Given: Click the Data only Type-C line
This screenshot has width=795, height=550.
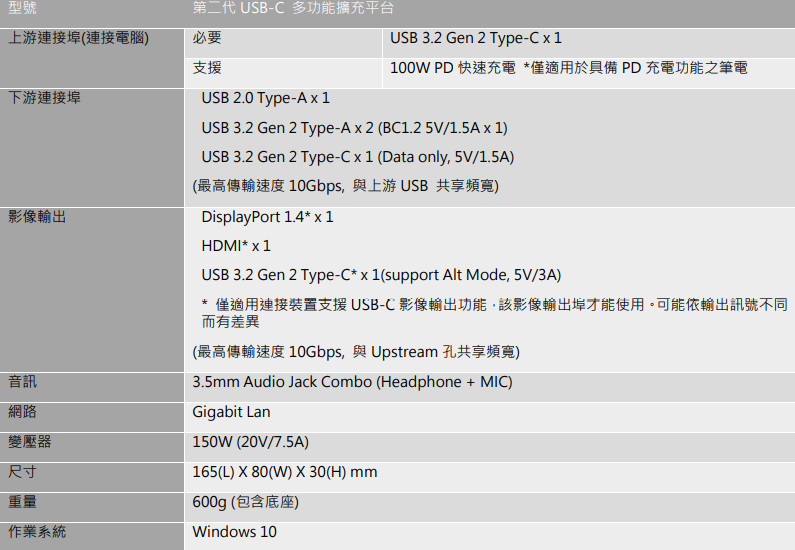Looking at the screenshot, I should [357, 157].
